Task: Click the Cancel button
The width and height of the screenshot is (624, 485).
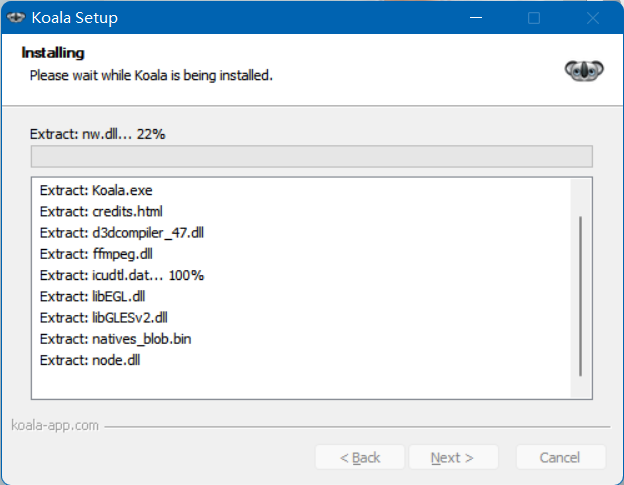Action: (x=561, y=458)
